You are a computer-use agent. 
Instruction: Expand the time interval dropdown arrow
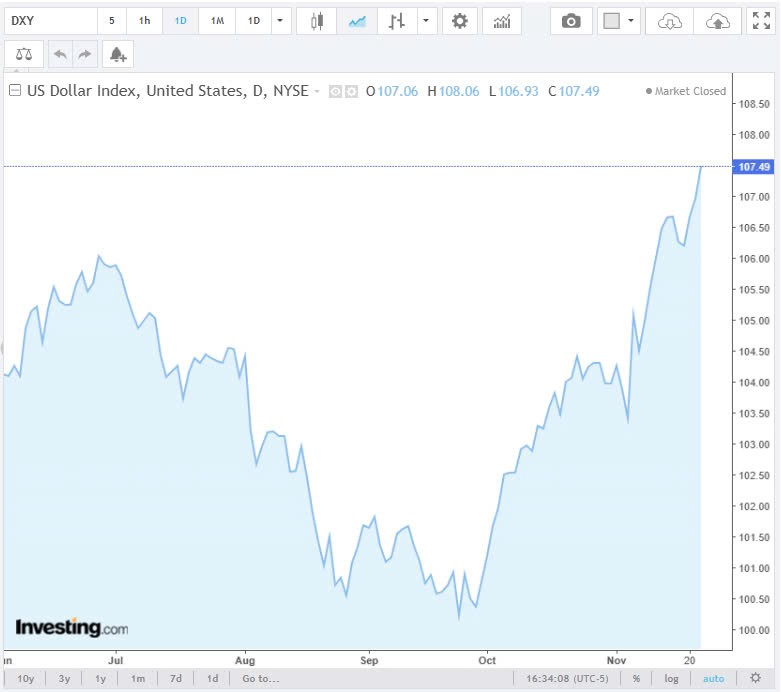[x=281, y=21]
